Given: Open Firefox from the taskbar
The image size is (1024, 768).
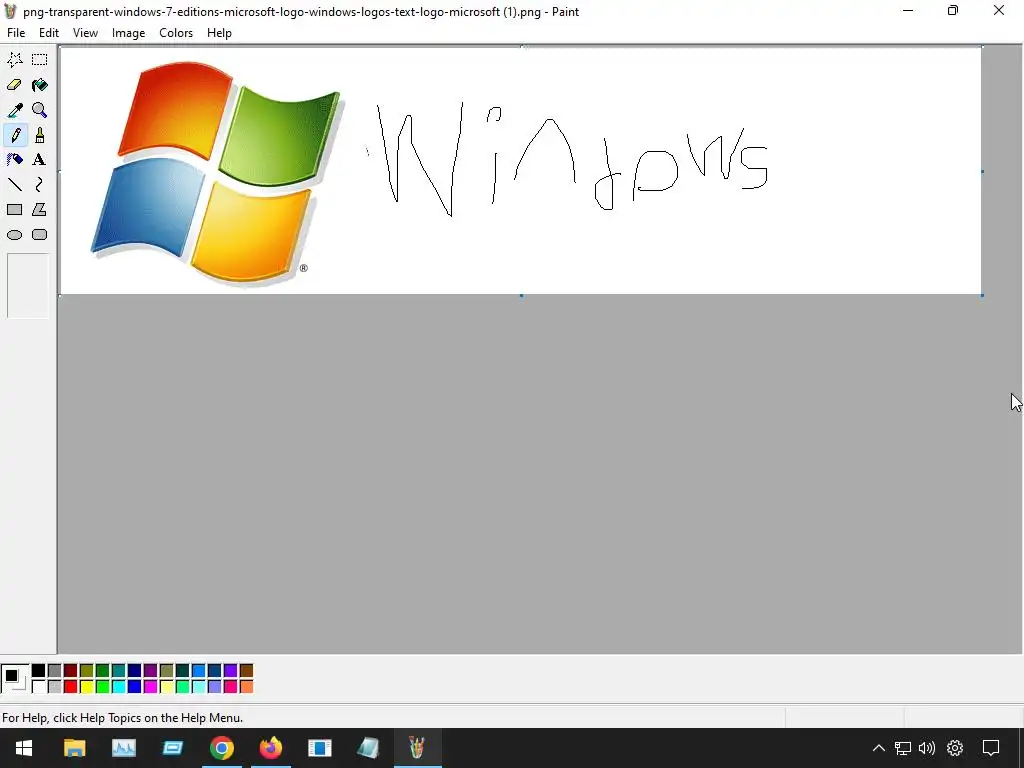Looking at the screenshot, I should [x=270, y=748].
